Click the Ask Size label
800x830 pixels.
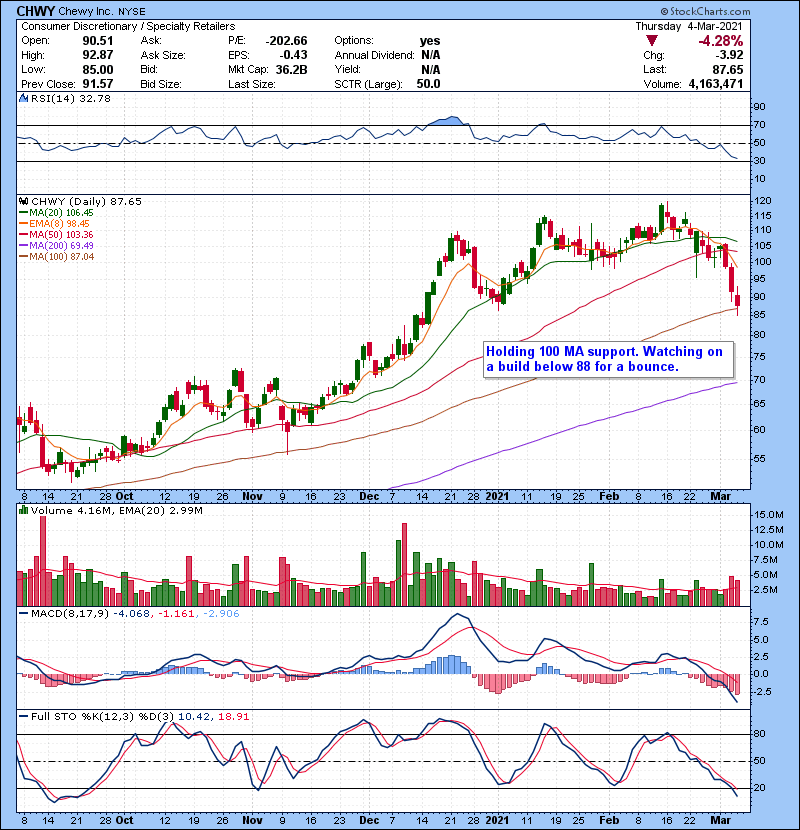(163, 55)
